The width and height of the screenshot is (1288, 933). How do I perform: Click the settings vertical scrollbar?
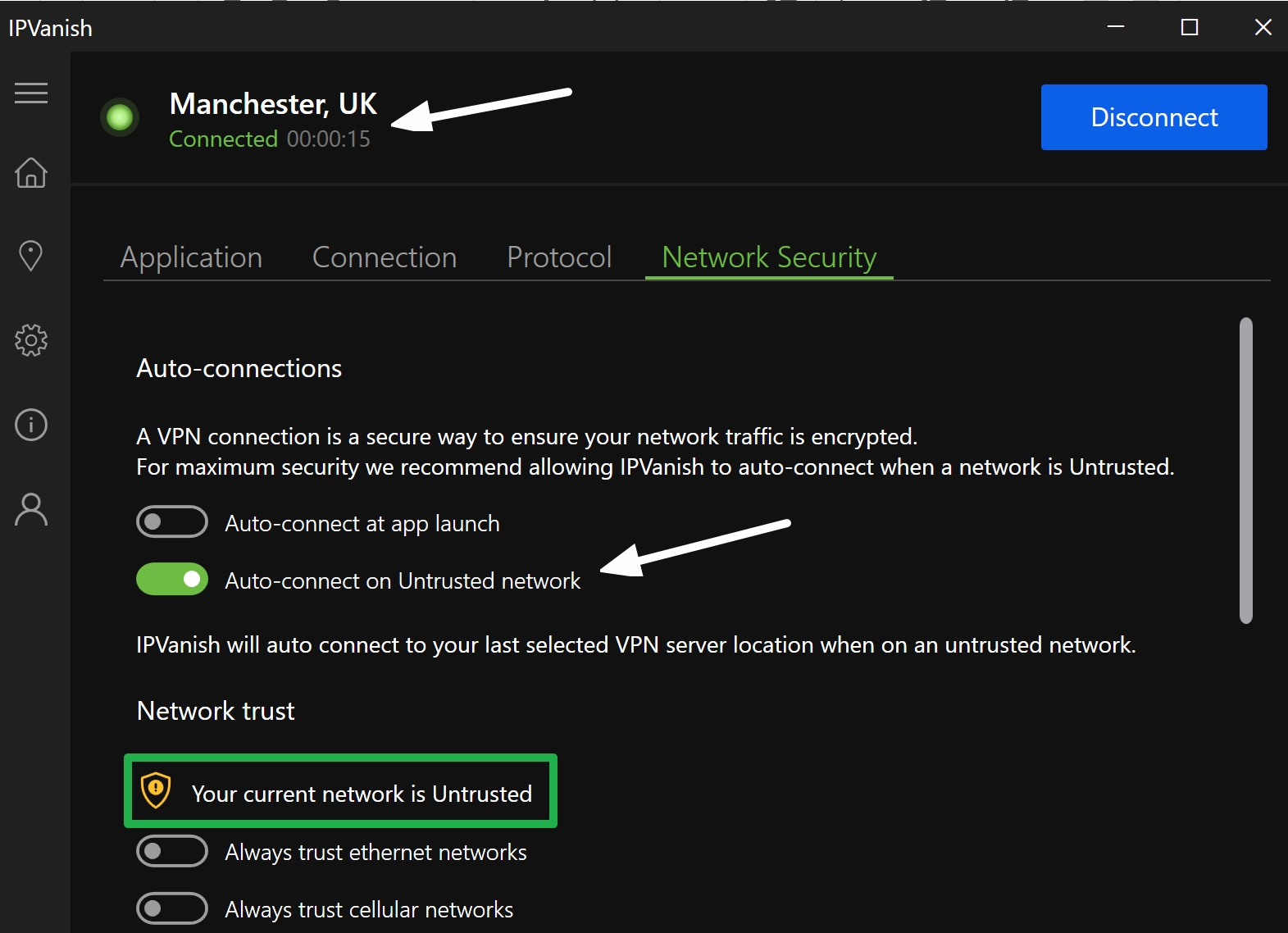tap(1246, 471)
